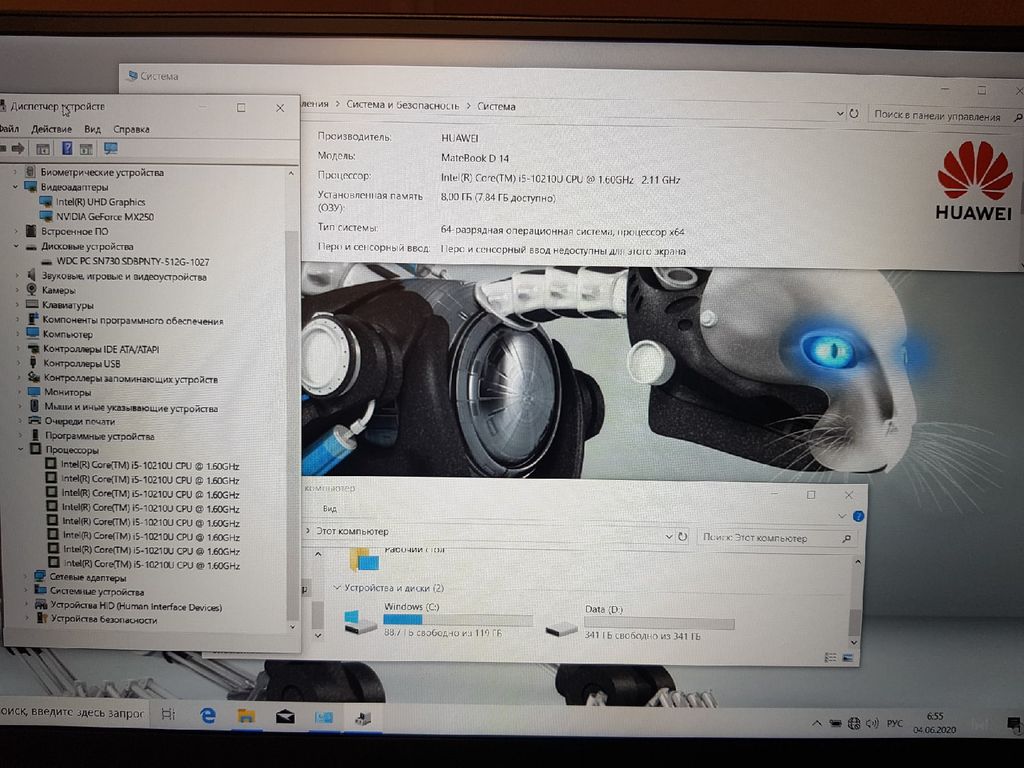Click the Камеры category icon

pyautogui.click(x=31, y=289)
